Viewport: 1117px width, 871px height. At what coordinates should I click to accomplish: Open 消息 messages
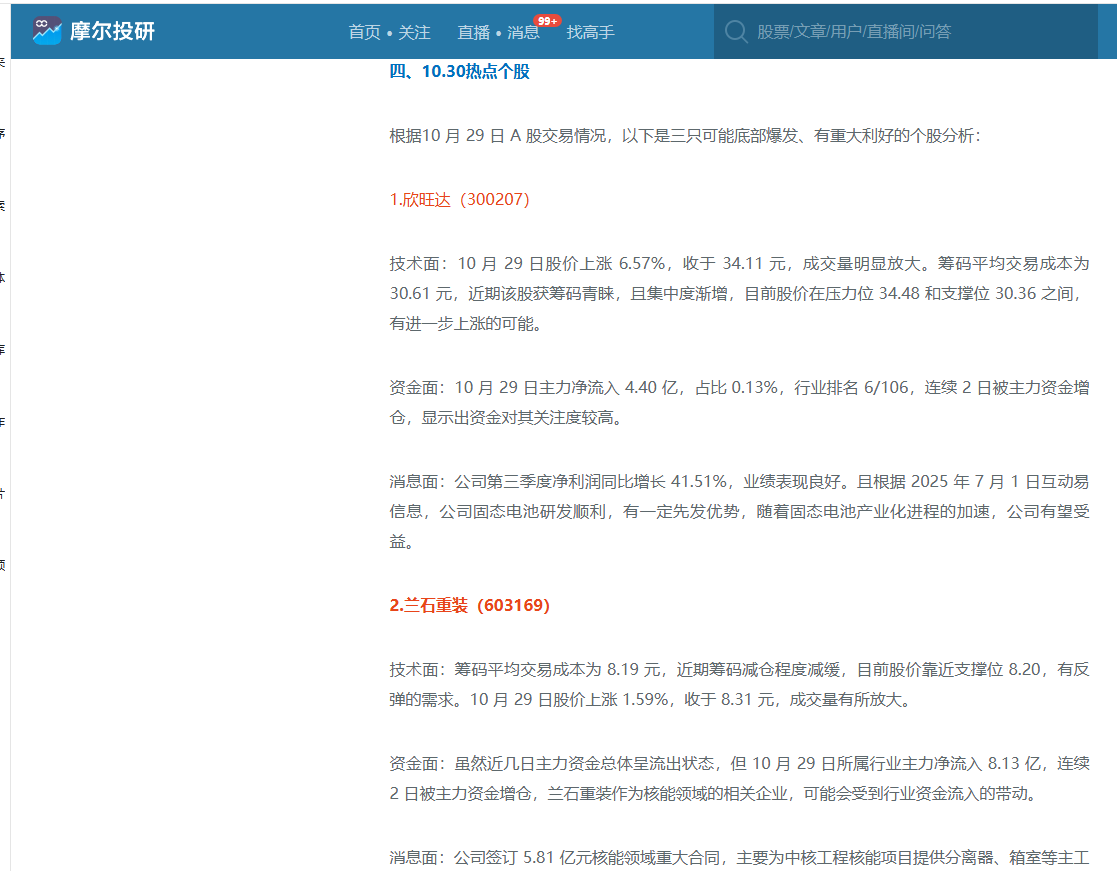tap(523, 32)
